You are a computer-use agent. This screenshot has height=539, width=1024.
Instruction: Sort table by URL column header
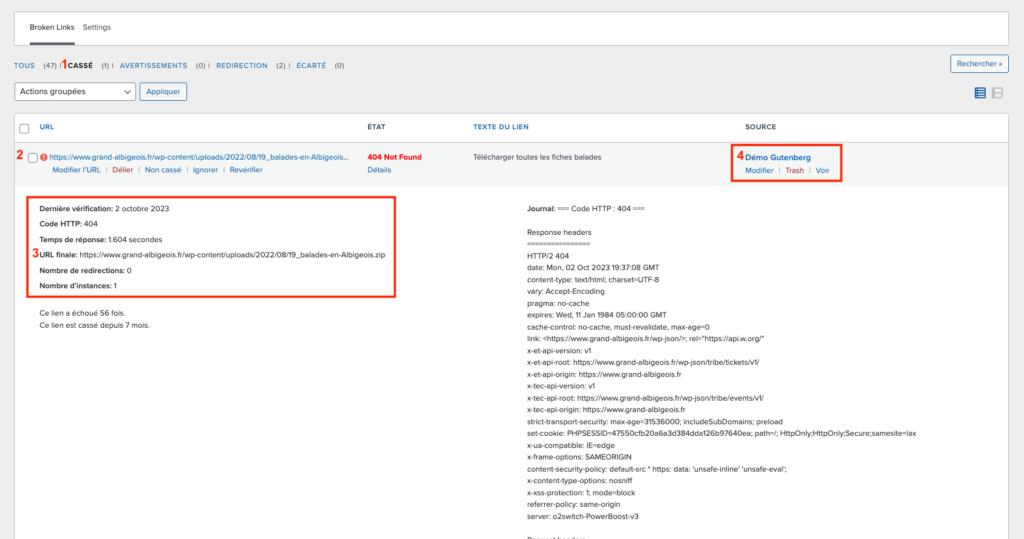pyautogui.click(x=47, y=127)
